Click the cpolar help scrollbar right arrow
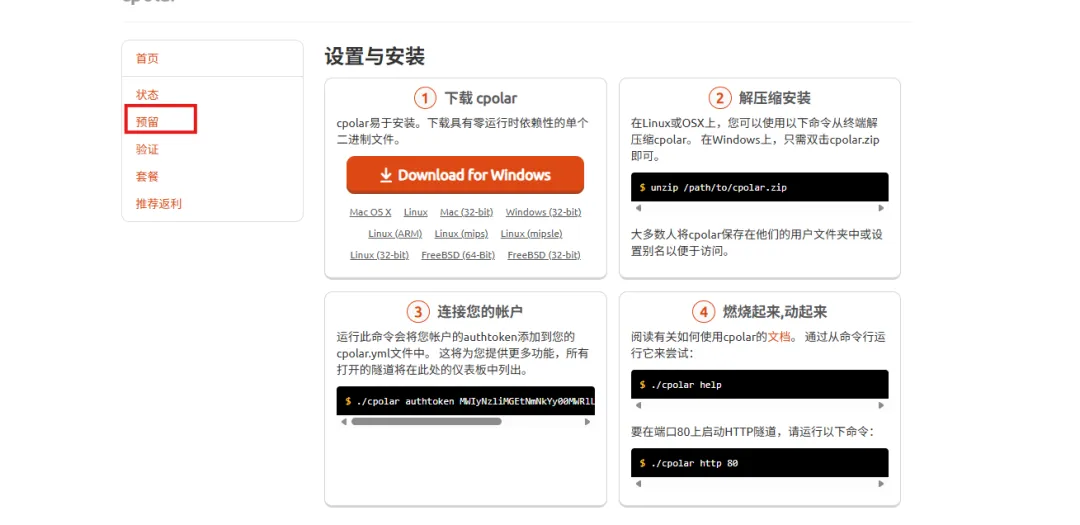This screenshot has height=525, width=1080. 881,405
